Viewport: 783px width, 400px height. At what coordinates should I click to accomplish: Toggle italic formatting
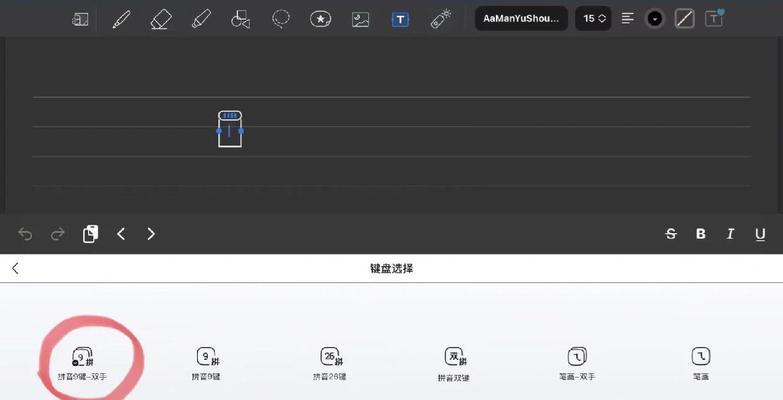(x=730, y=234)
